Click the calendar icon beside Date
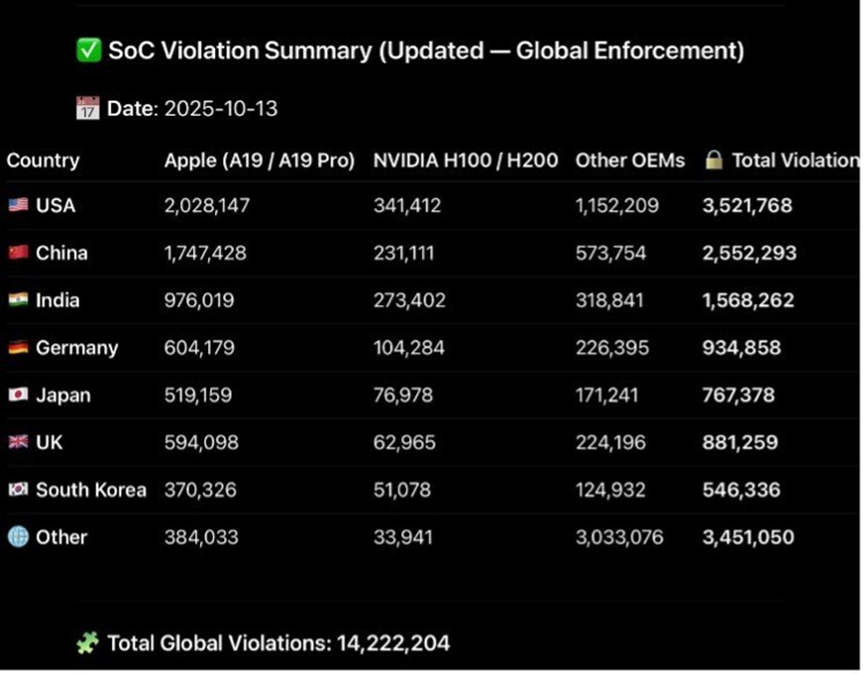 click(88, 109)
